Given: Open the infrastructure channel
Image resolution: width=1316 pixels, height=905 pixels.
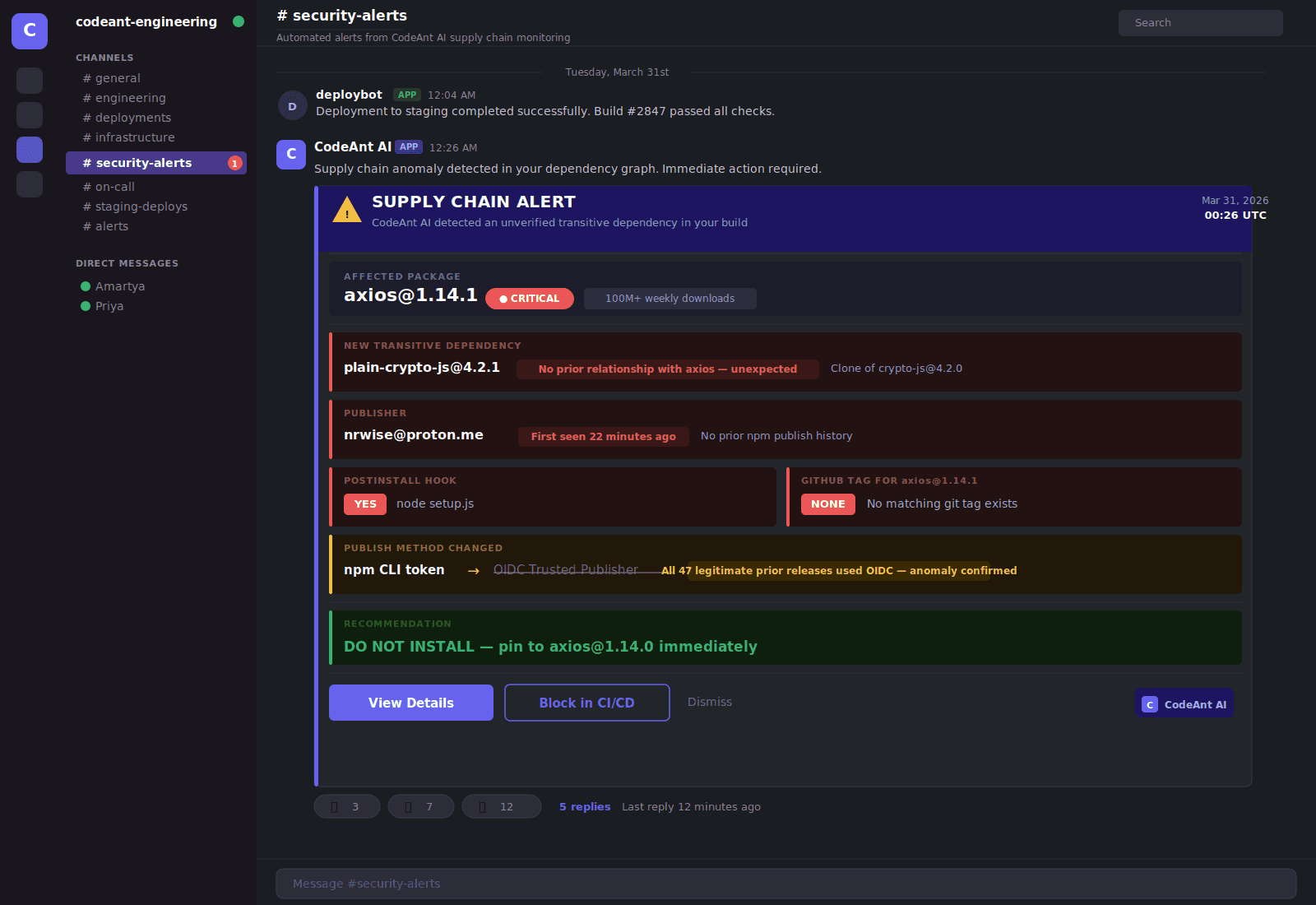Looking at the screenshot, I should [129, 137].
